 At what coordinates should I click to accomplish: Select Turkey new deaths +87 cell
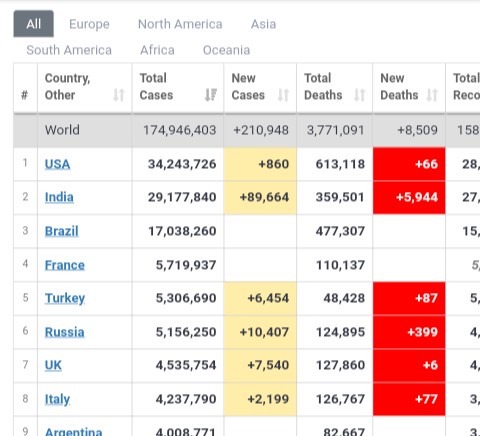[x=409, y=298]
